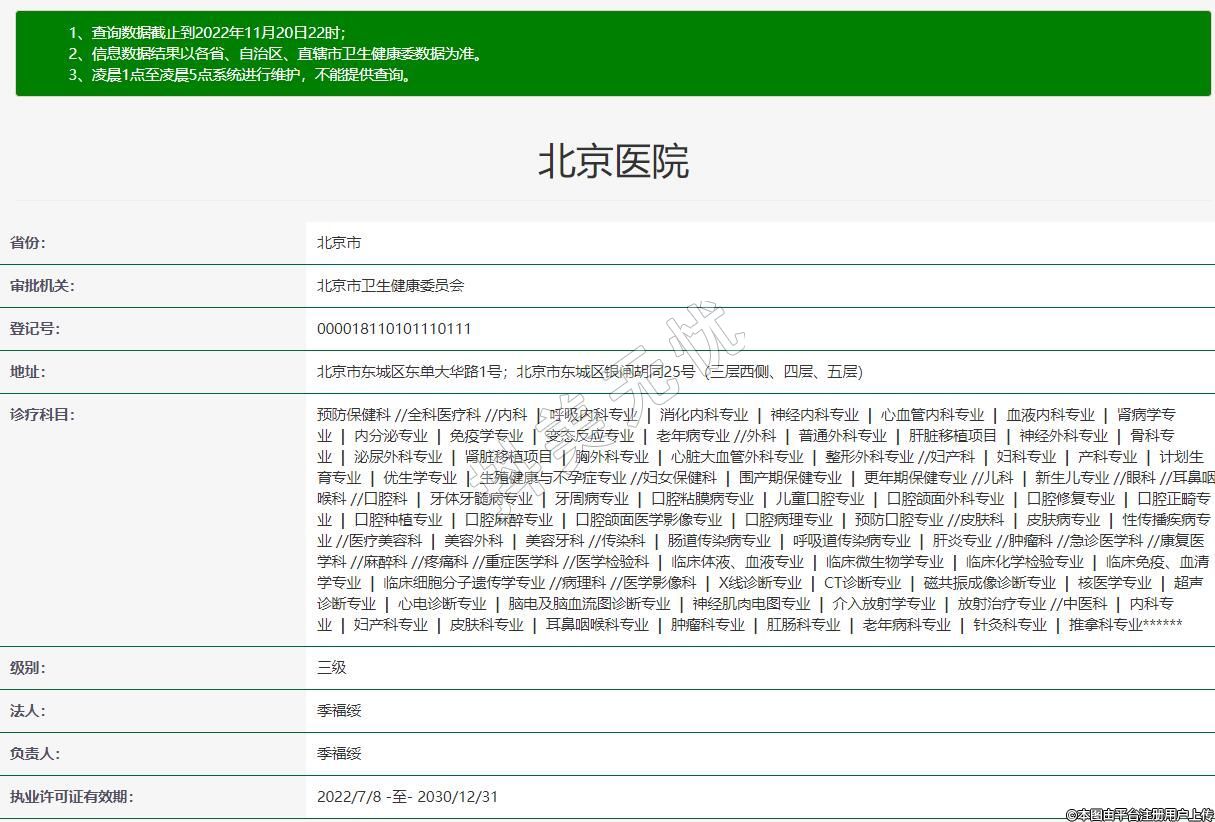This screenshot has height=822, width=1215.
Task: Click the 地址 field label
Action: [x=28, y=372]
